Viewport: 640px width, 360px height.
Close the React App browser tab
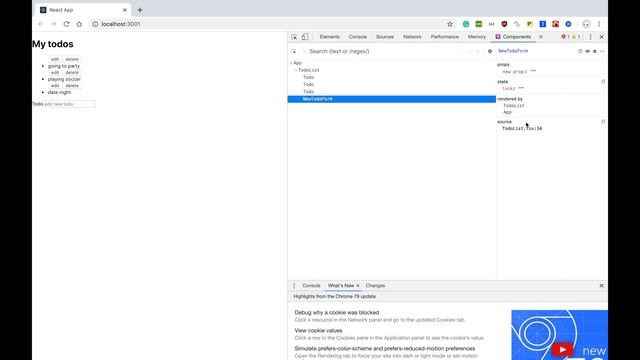coord(124,10)
